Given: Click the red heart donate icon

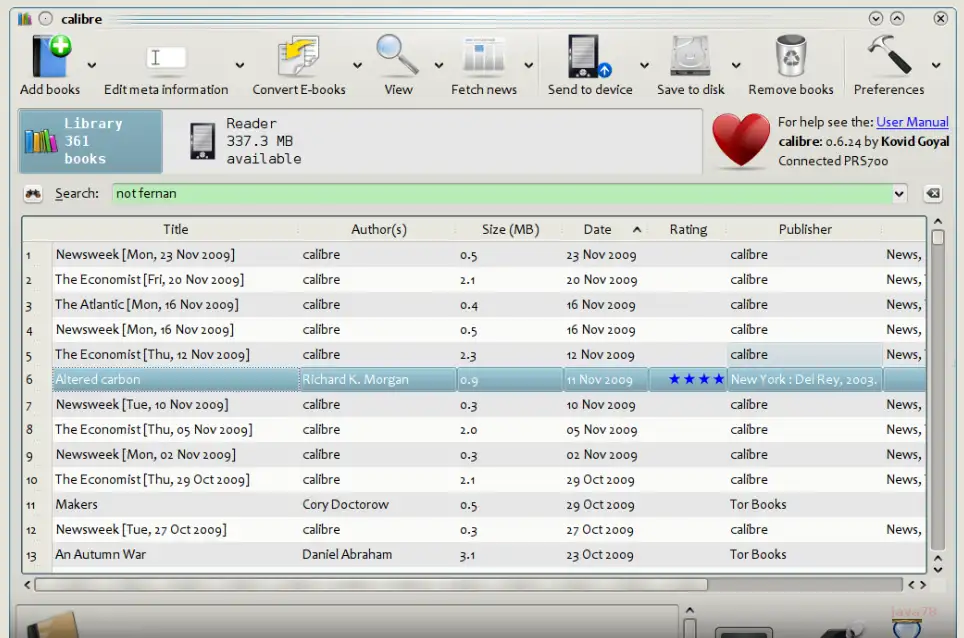Looking at the screenshot, I should tap(740, 141).
